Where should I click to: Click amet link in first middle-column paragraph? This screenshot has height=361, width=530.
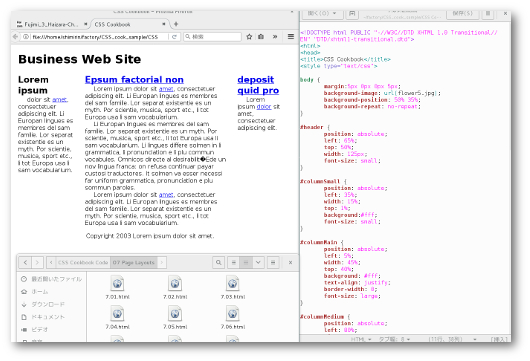coord(166,89)
